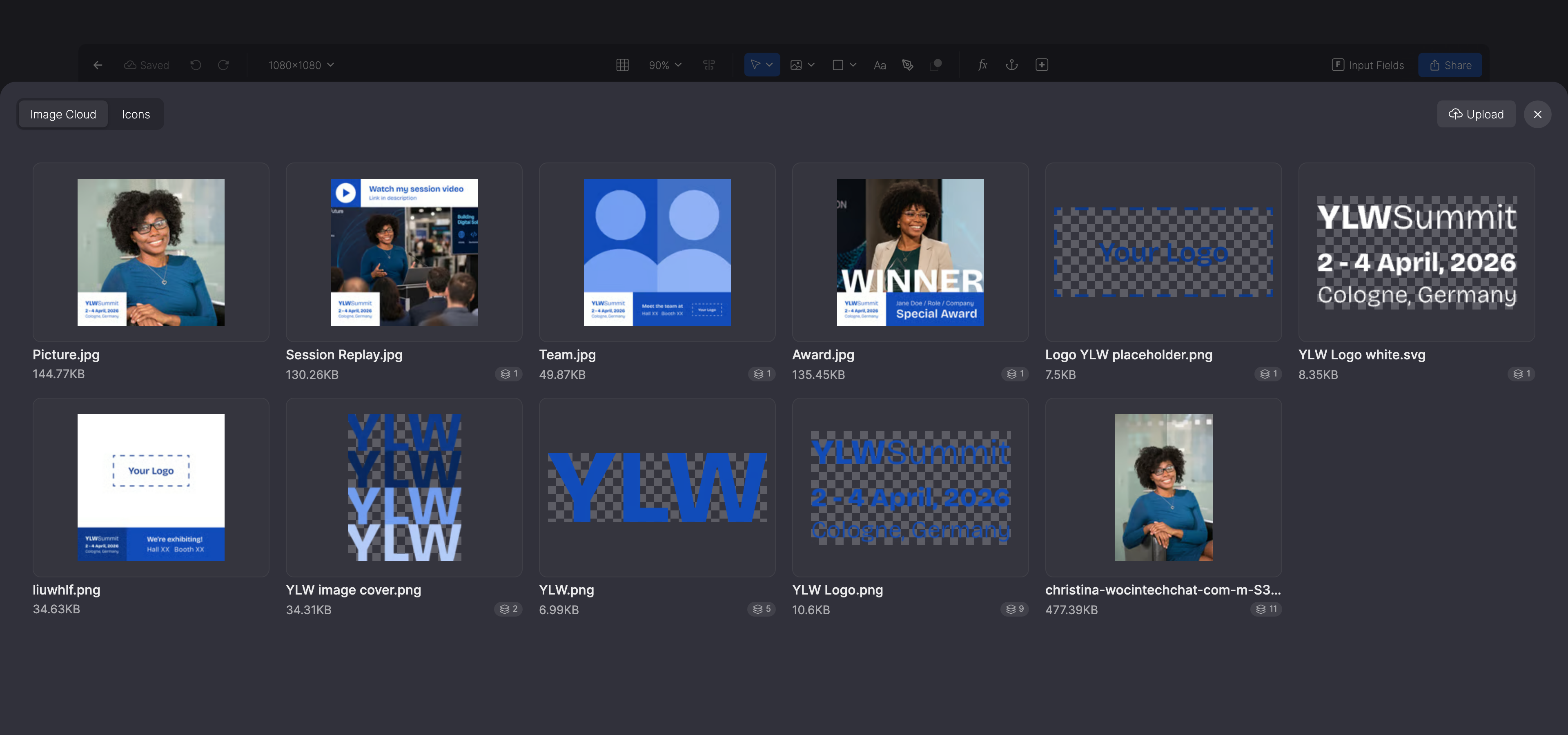Screen dimensions: 1568x735
Task: Click the usage count badge on YLW.png
Action: 762,609
